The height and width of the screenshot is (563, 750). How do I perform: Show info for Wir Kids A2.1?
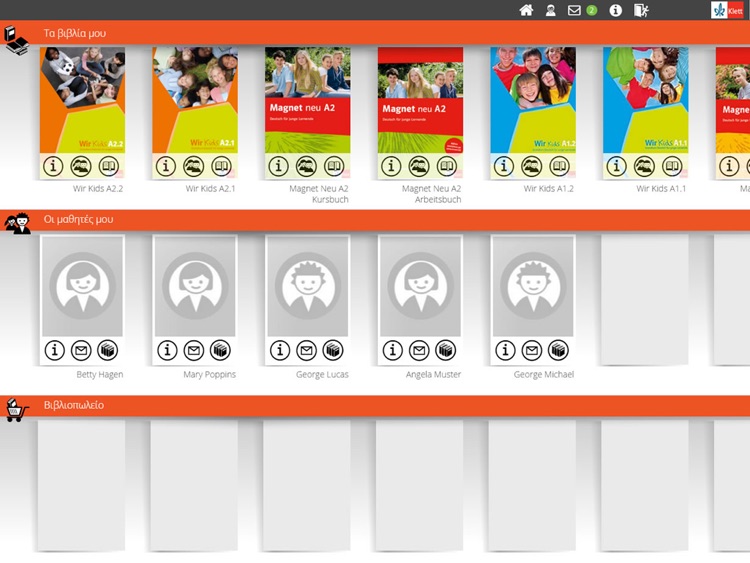(166, 166)
